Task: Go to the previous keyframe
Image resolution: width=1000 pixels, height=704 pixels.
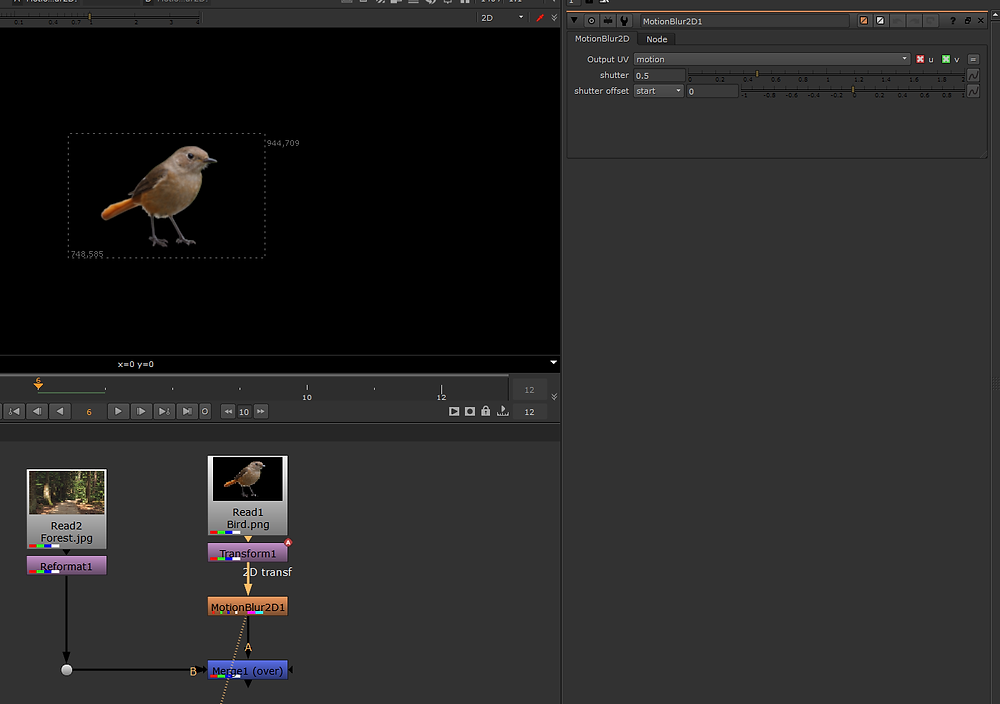Action: [x=13, y=411]
